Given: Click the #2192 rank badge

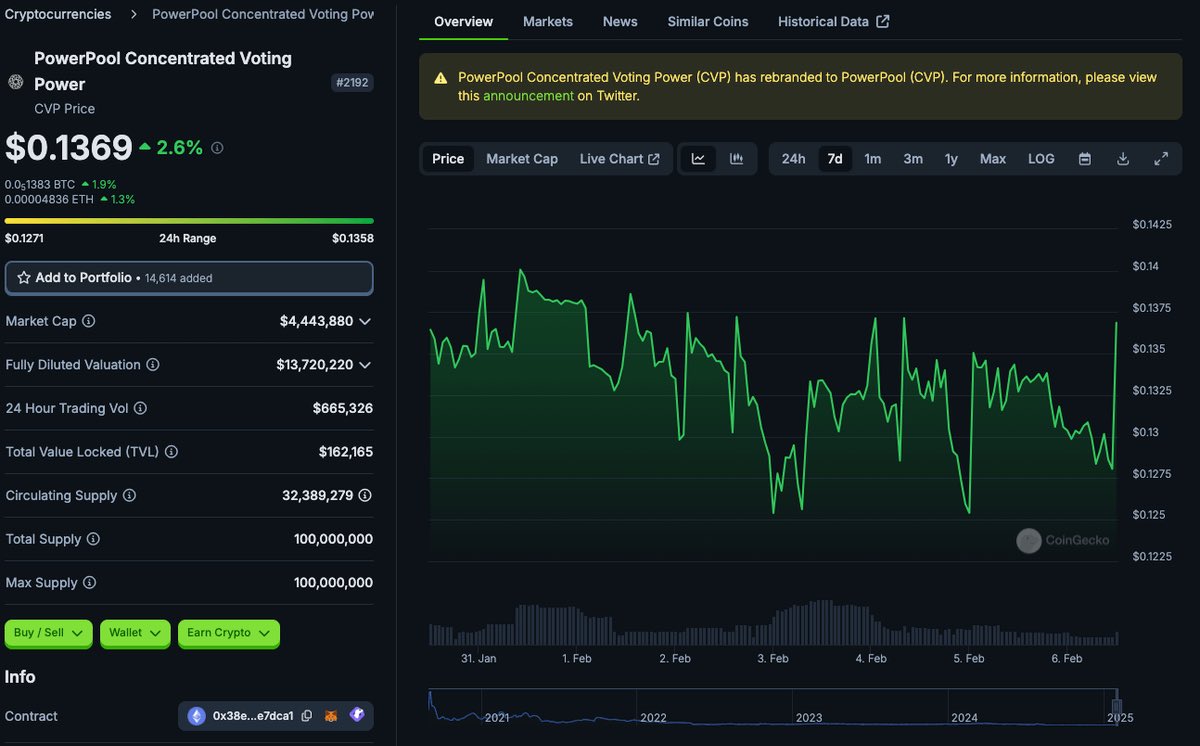Looking at the screenshot, I should 352,83.
